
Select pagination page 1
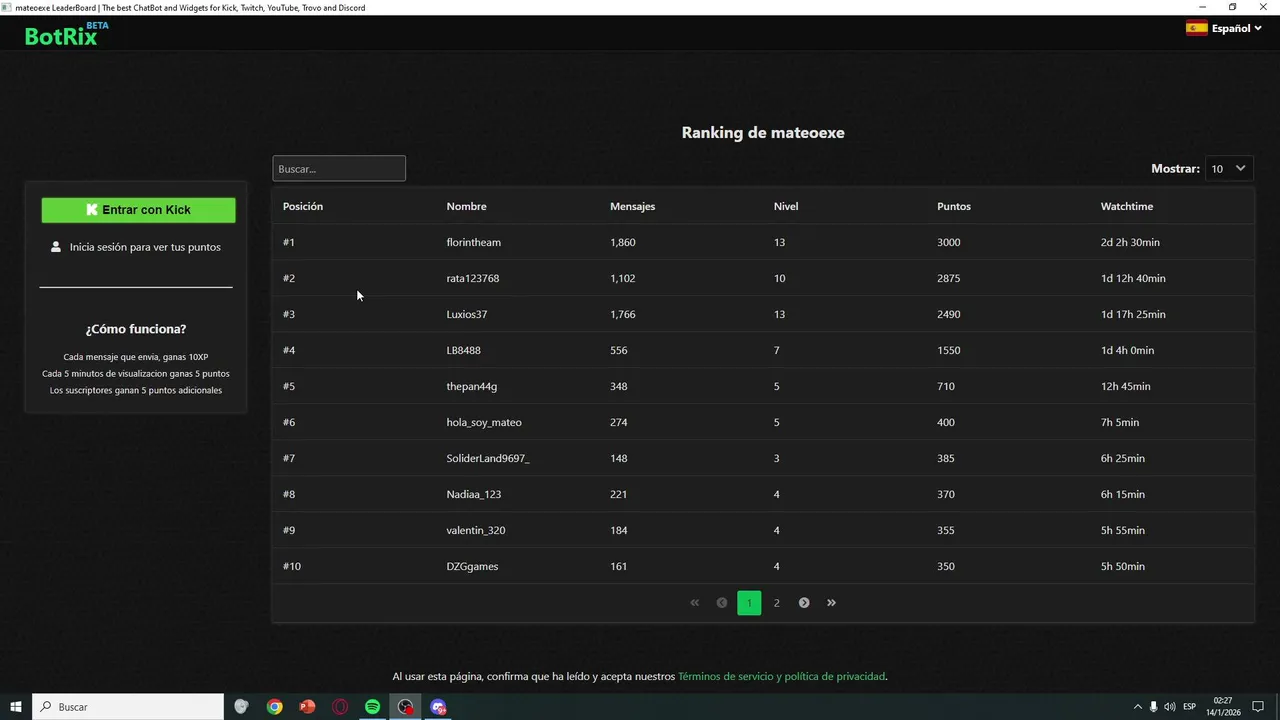tap(749, 603)
